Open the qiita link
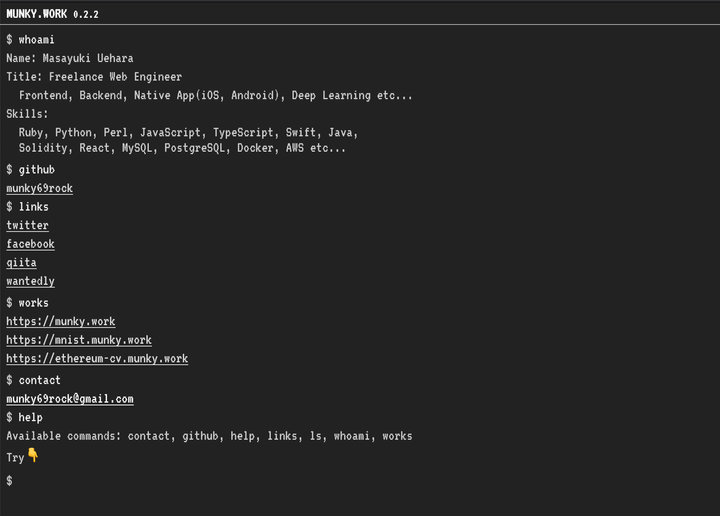The width and height of the screenshot is (720, 516). coord(21,263)
